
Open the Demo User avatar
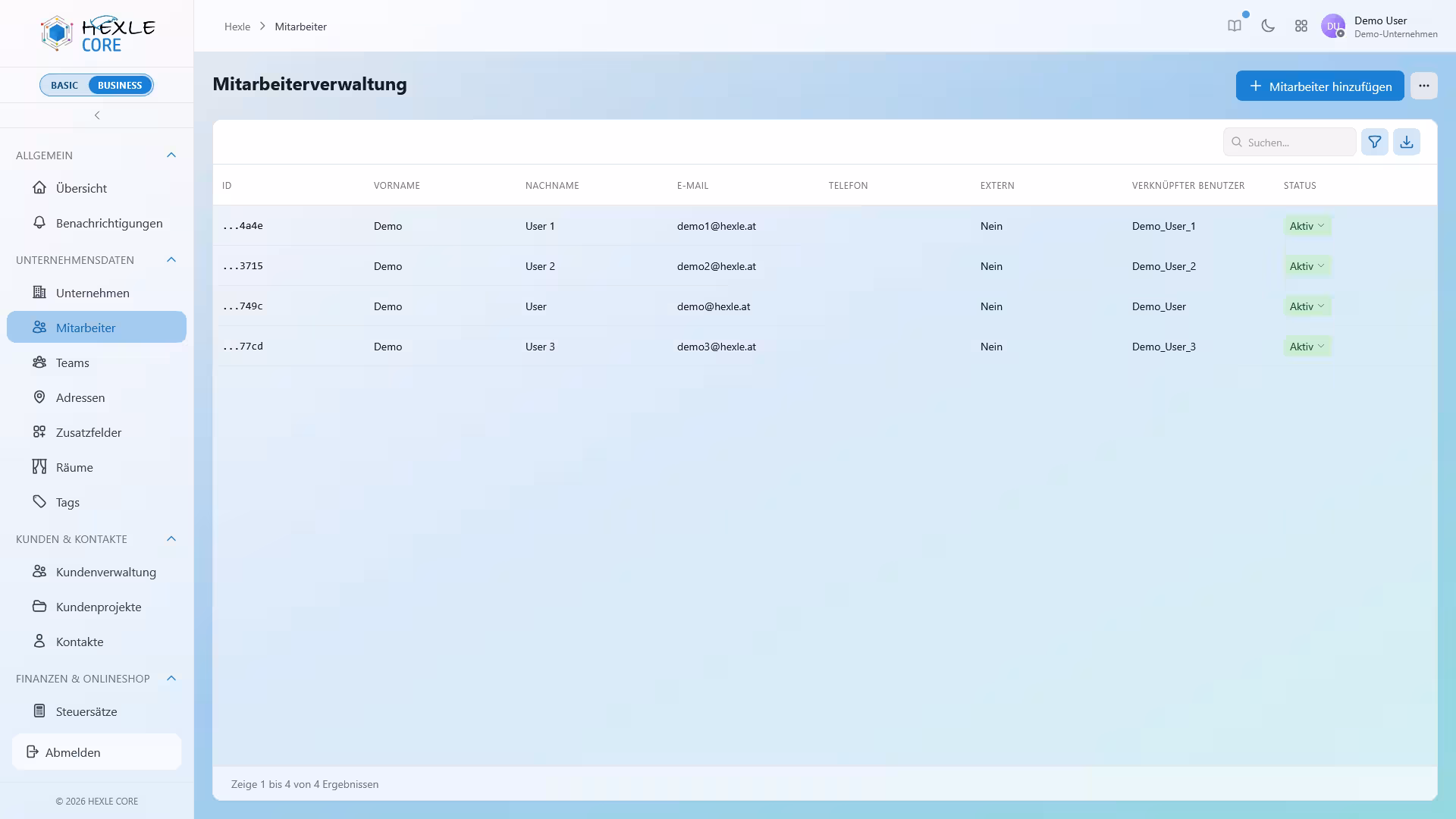pos(1332,26)
